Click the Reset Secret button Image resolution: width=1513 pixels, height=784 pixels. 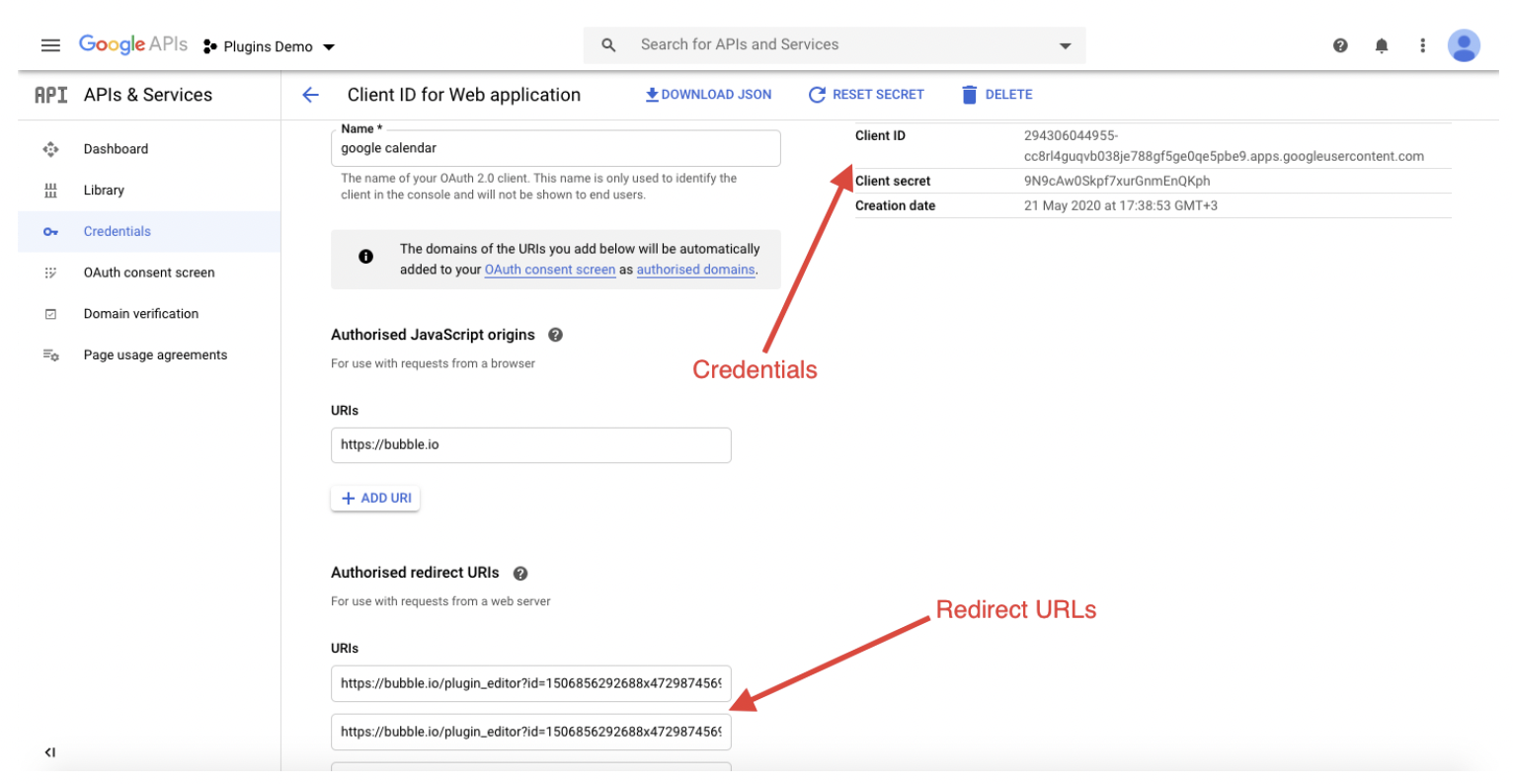pyautogui.click(x=866, y=95)
